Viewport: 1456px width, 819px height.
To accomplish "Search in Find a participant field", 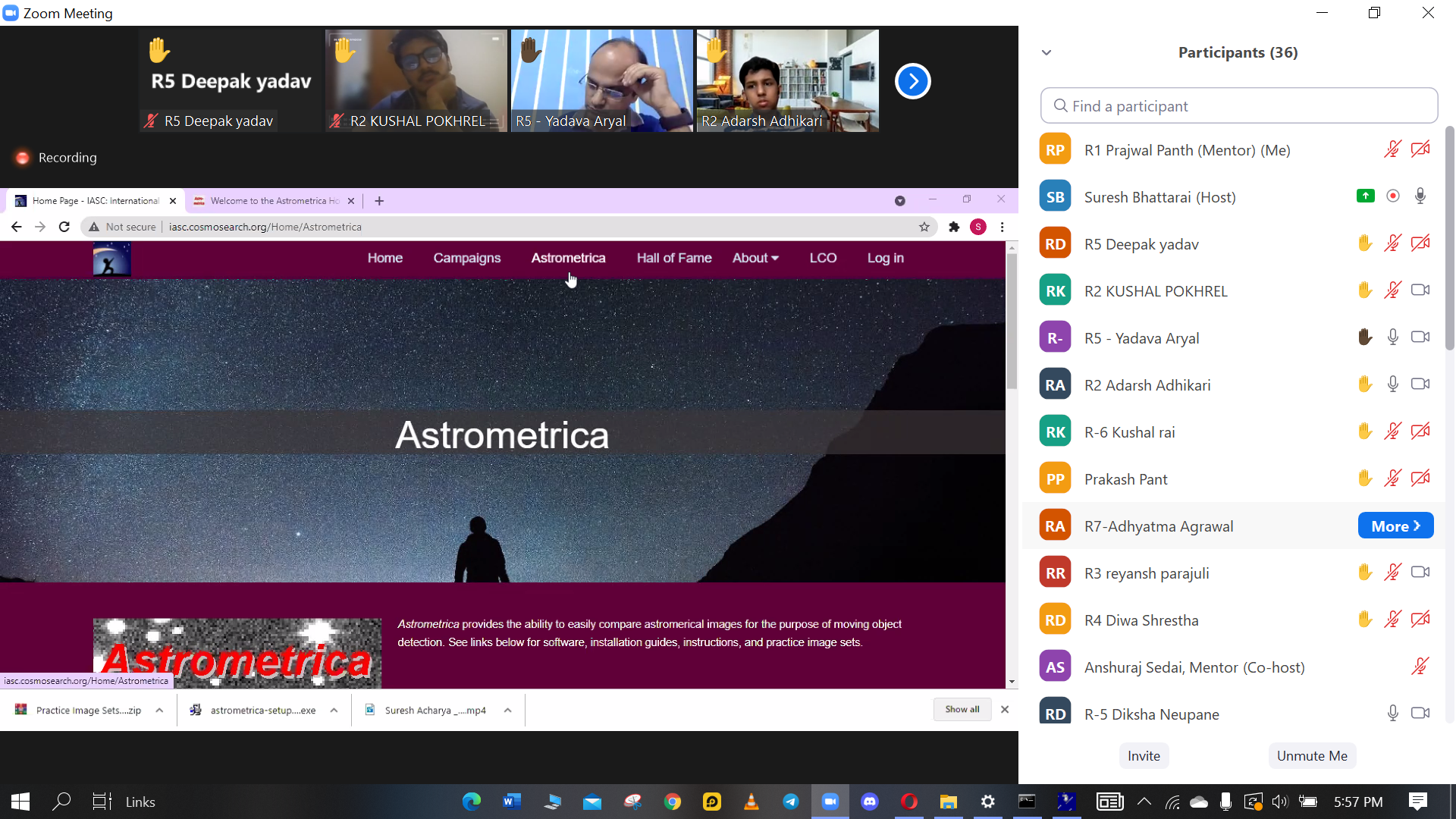I will click(x=1239, y=106).
